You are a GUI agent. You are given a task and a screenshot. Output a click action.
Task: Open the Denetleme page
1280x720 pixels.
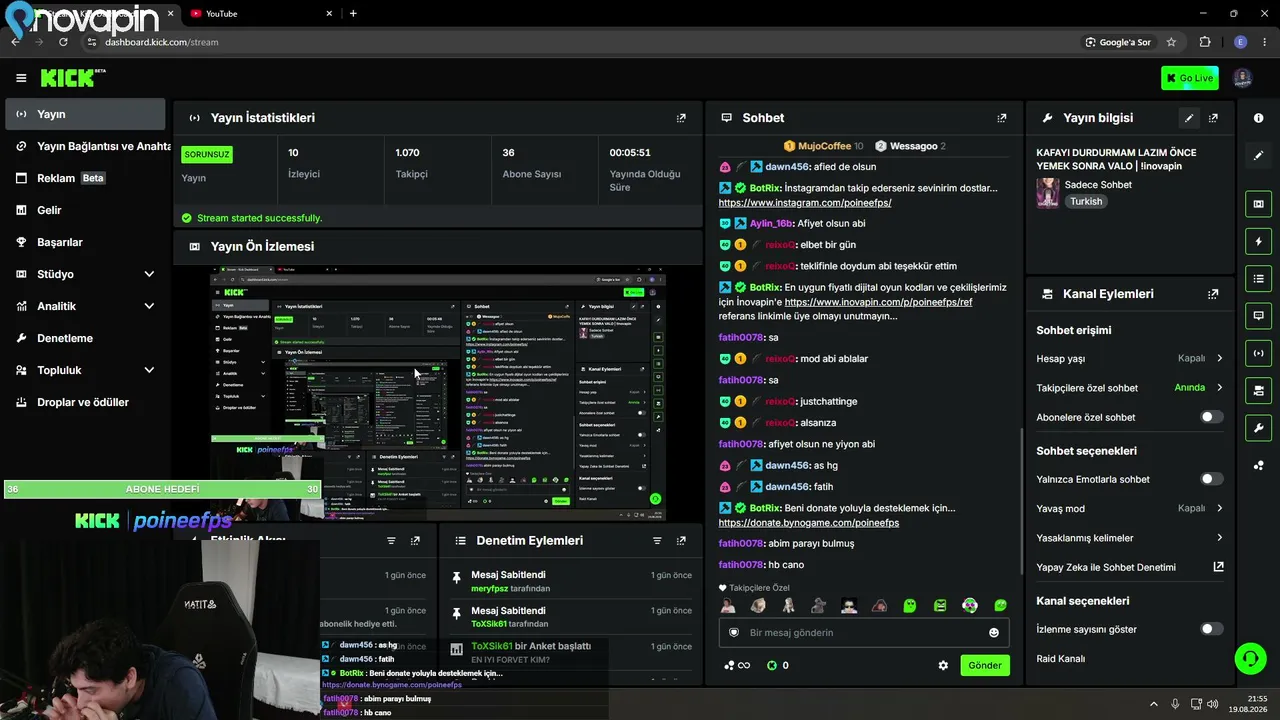point(85,338)
